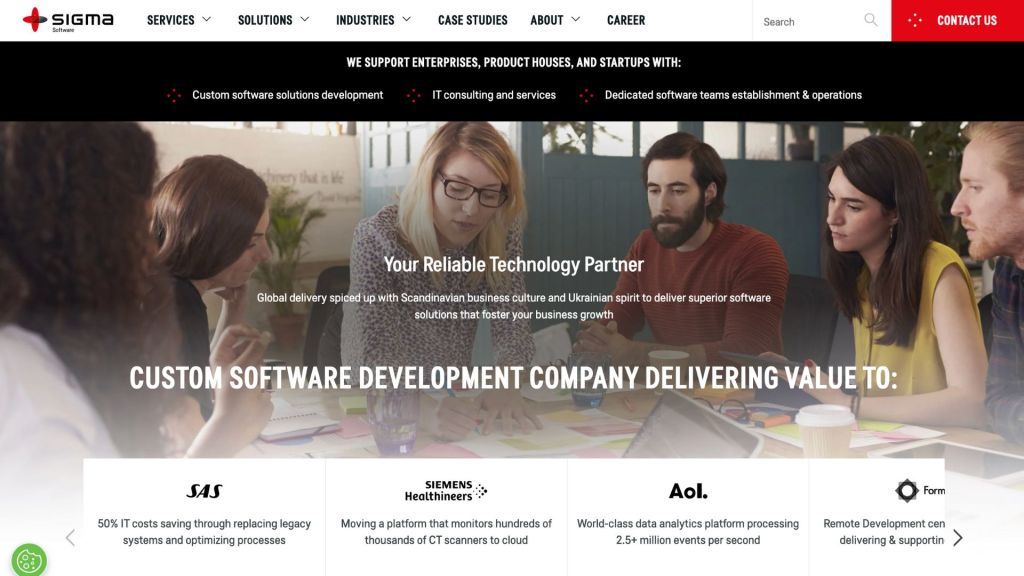Click the red Contact Us button
Image resolution: width=1024 pixels, height=576 pixels.
coord(957,20)
